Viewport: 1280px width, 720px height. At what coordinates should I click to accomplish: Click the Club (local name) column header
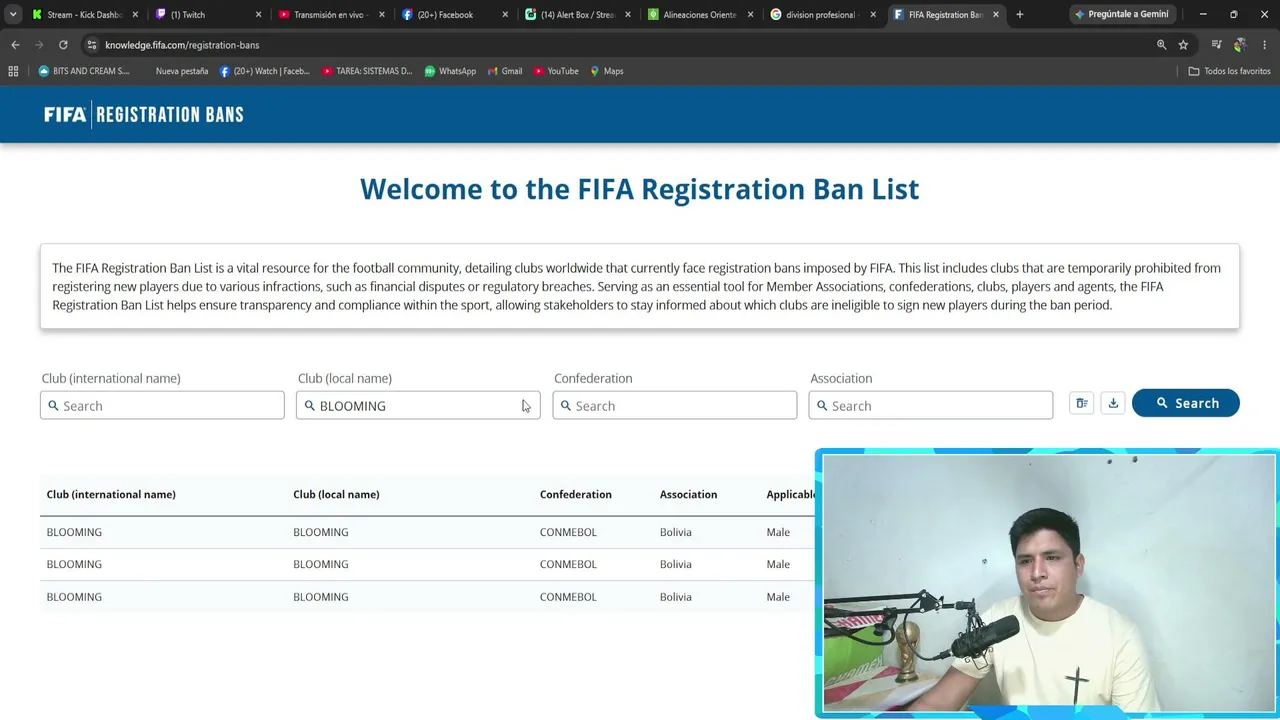pyautogui.click(x=336, y=494)
